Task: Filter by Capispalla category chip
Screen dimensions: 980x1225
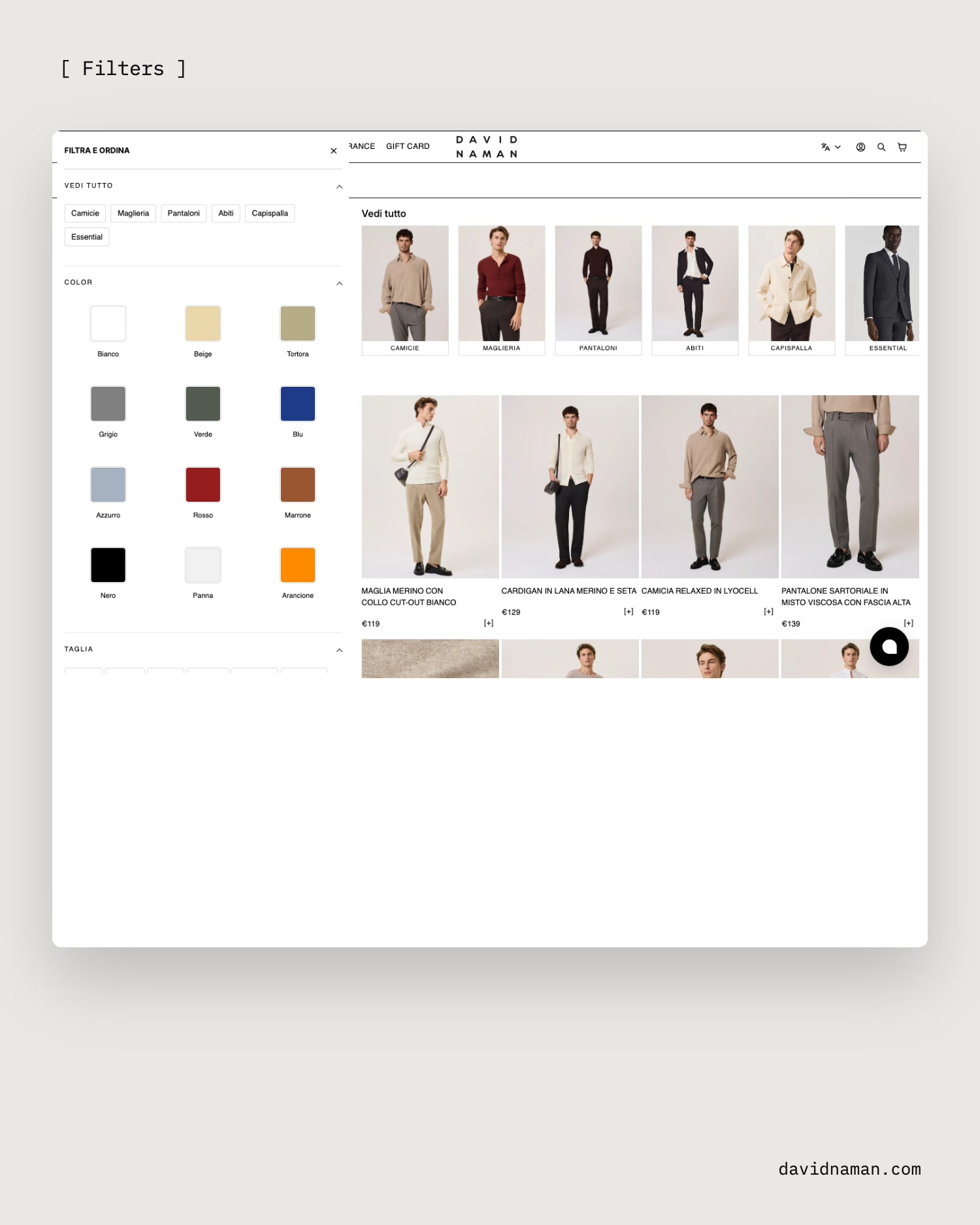Action: pyautogui.click(x=270, y=214)
